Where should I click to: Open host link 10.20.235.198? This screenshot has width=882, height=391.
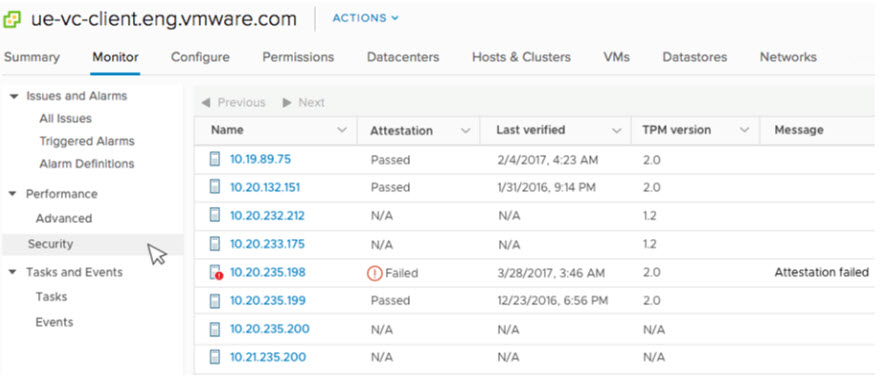point(268,272)
